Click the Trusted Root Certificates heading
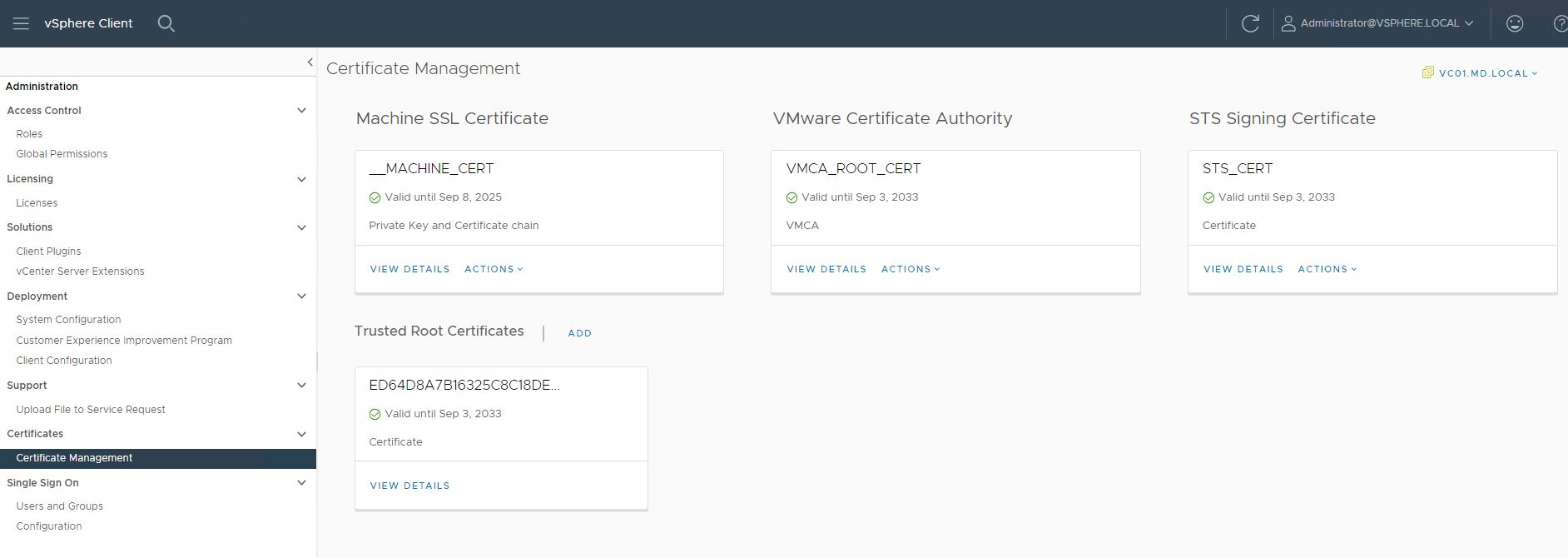The height and width of the screenshot is (558, 1568). [439, 331]
